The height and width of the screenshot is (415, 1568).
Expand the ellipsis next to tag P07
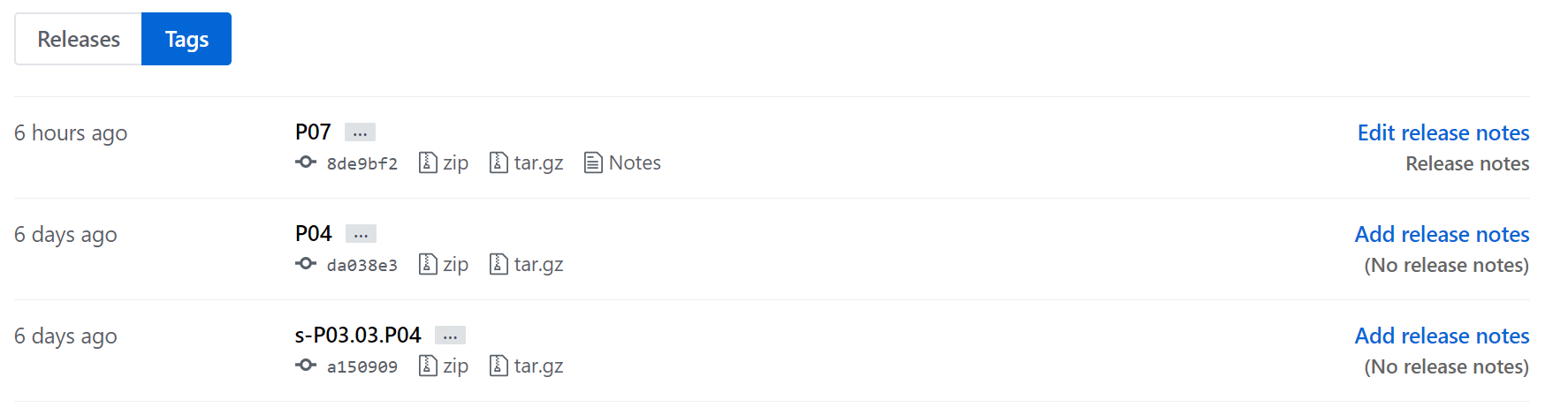(360, 132)
